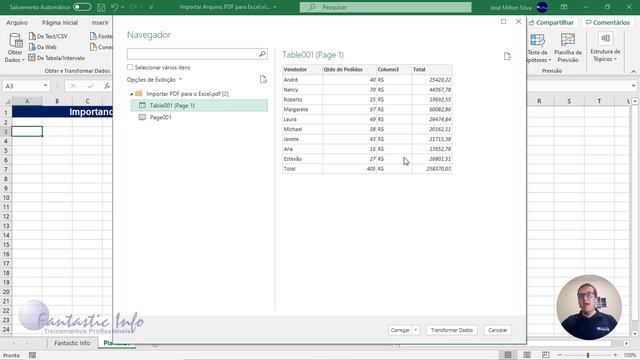
Task: Switch to the Inserir tab
Action: click(x=100, y=22)
